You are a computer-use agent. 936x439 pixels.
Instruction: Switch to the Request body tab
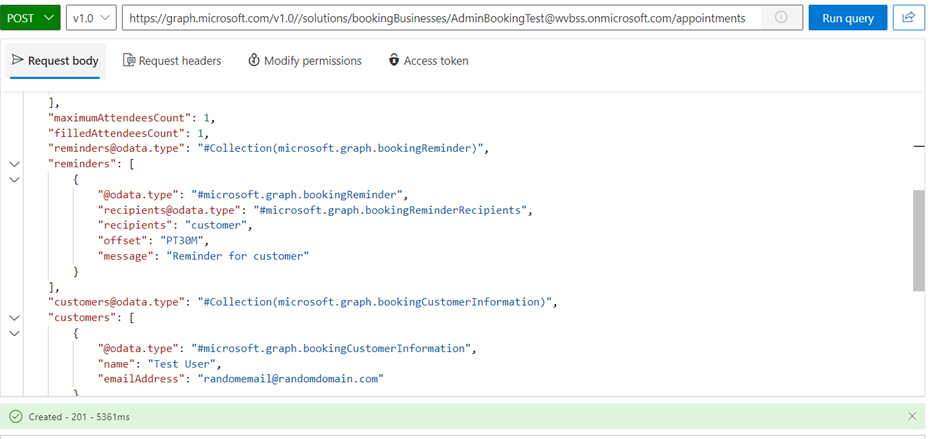tap(55, 61)
